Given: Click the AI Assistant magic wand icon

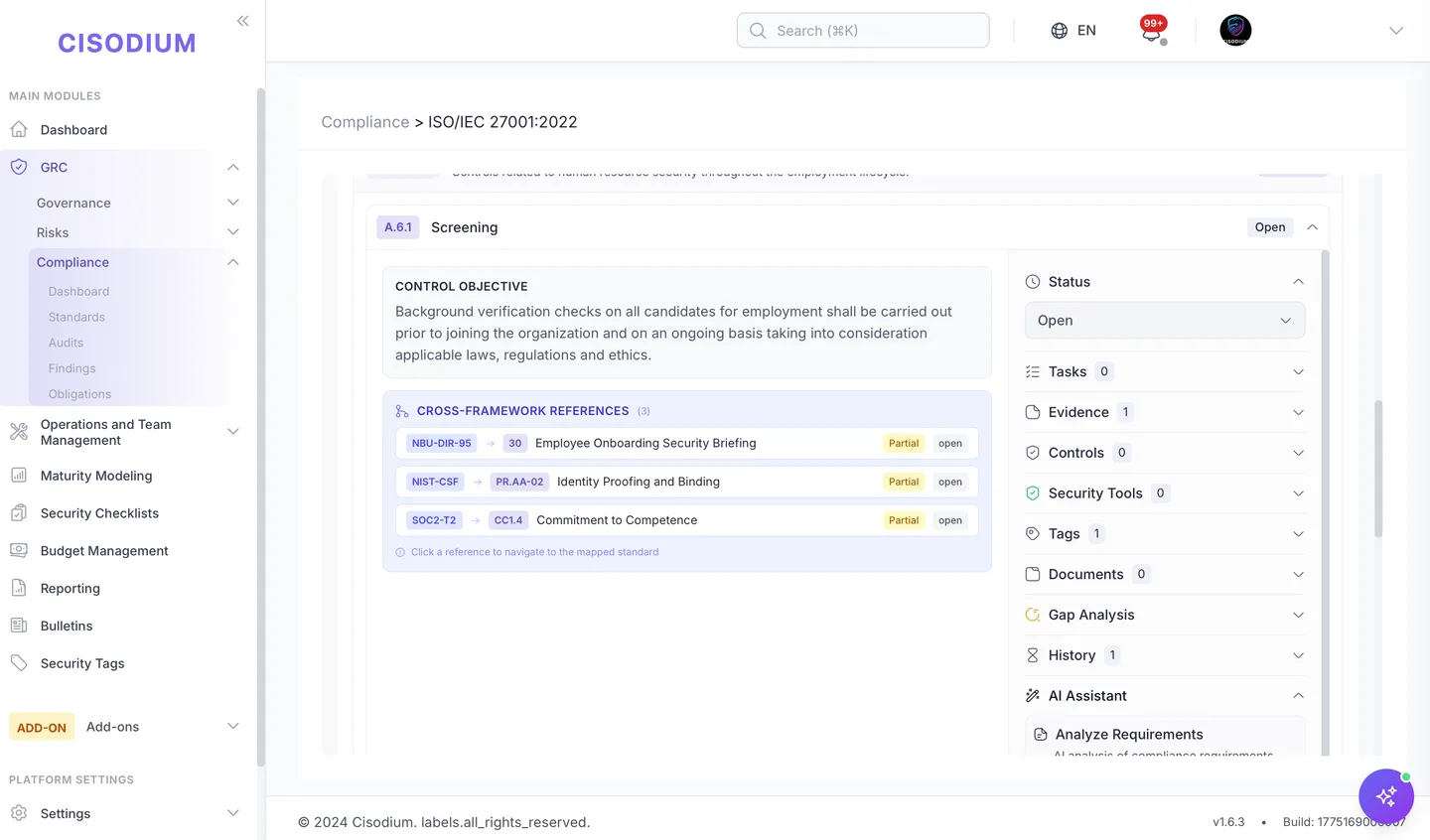Looking at the screenshot, I should (1033, 696).
